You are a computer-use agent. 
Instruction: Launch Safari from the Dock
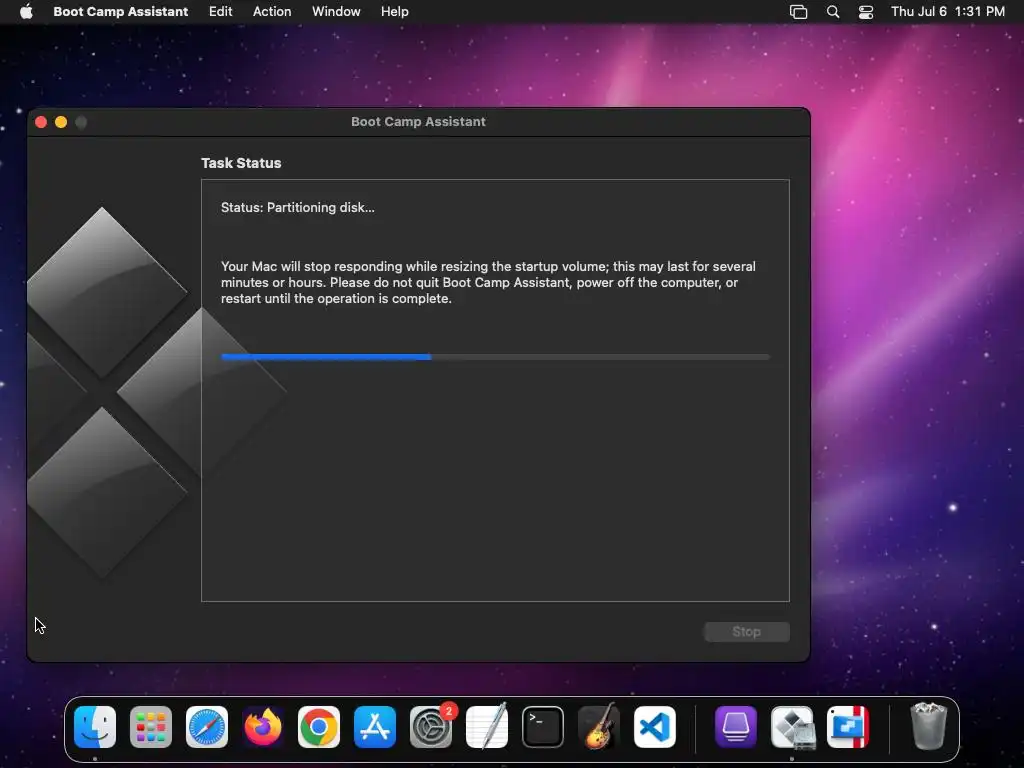pyautogui.click(x=207, y=727)
